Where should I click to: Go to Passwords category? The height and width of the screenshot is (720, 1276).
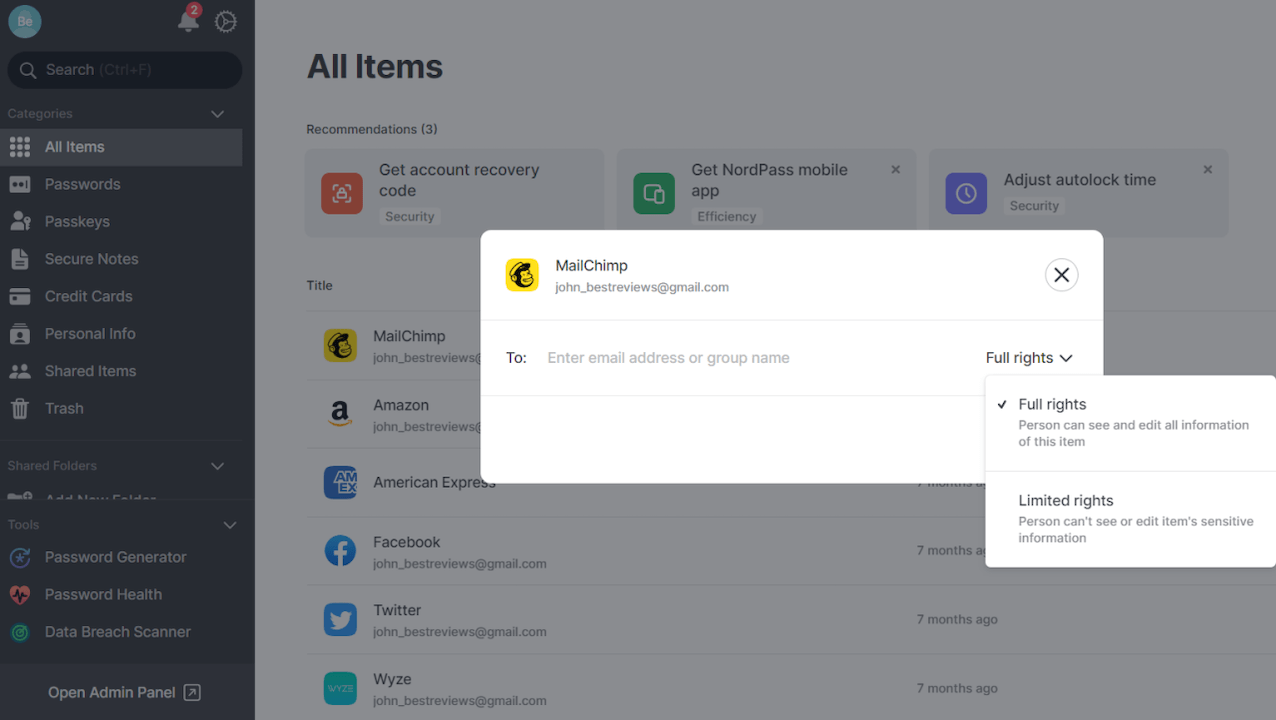(x=82, y=184)
